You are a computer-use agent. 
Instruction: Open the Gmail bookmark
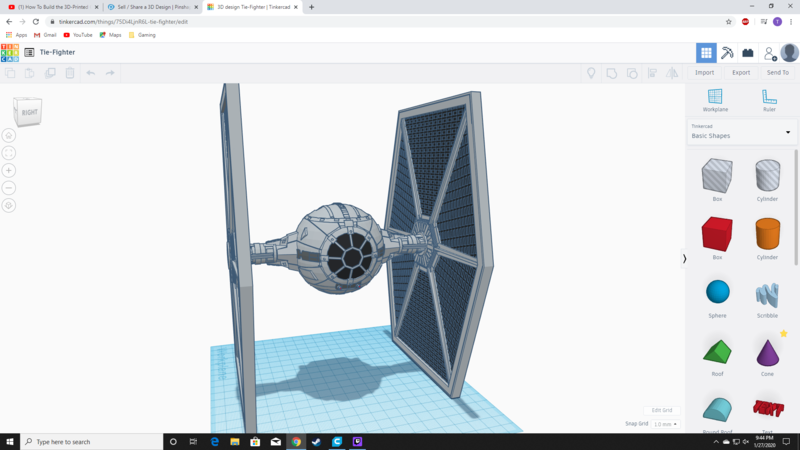(x=45, y=35)
